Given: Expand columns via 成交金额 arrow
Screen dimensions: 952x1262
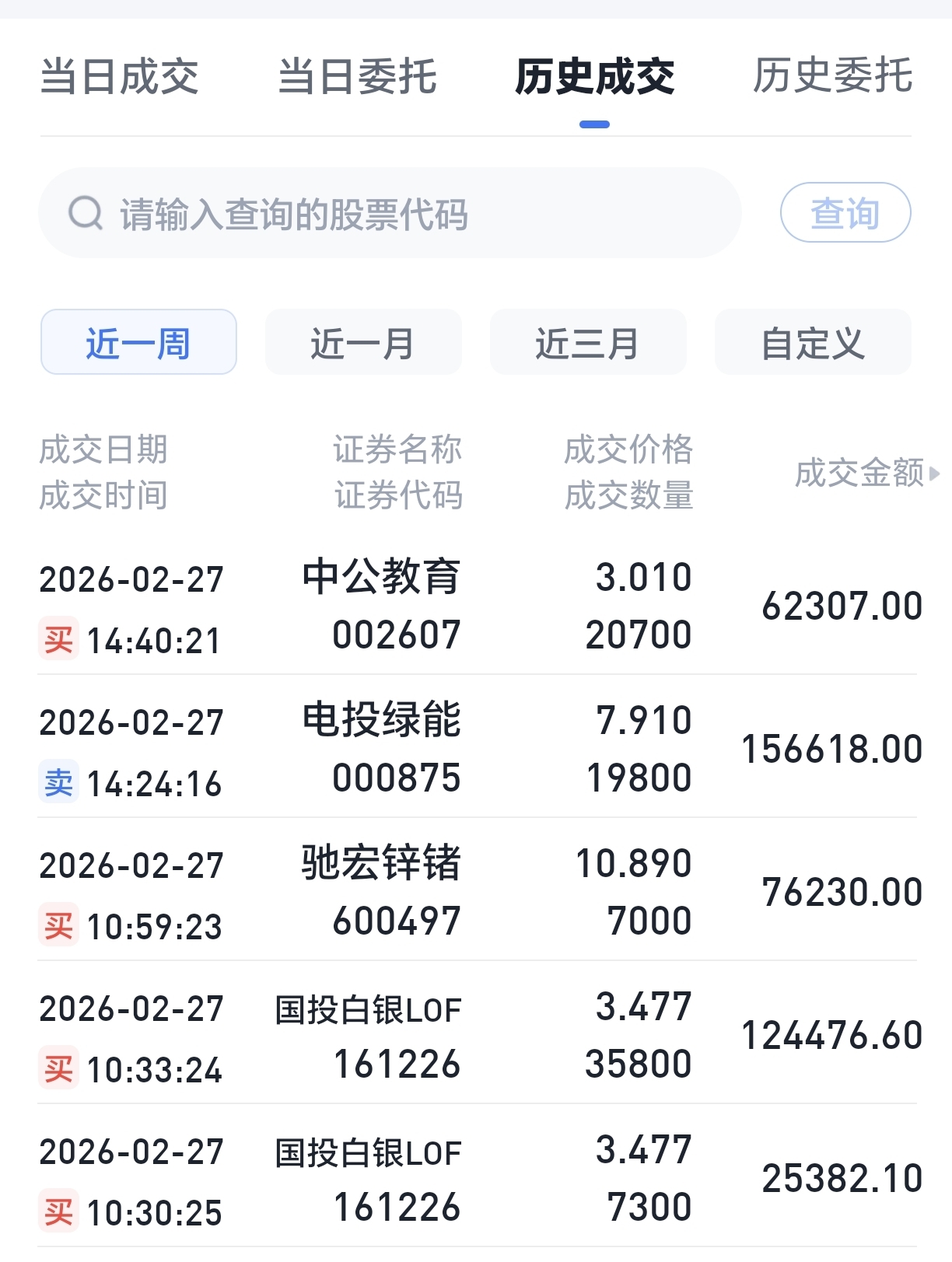Looking at the screenshot, I should (x=934, y=473).
